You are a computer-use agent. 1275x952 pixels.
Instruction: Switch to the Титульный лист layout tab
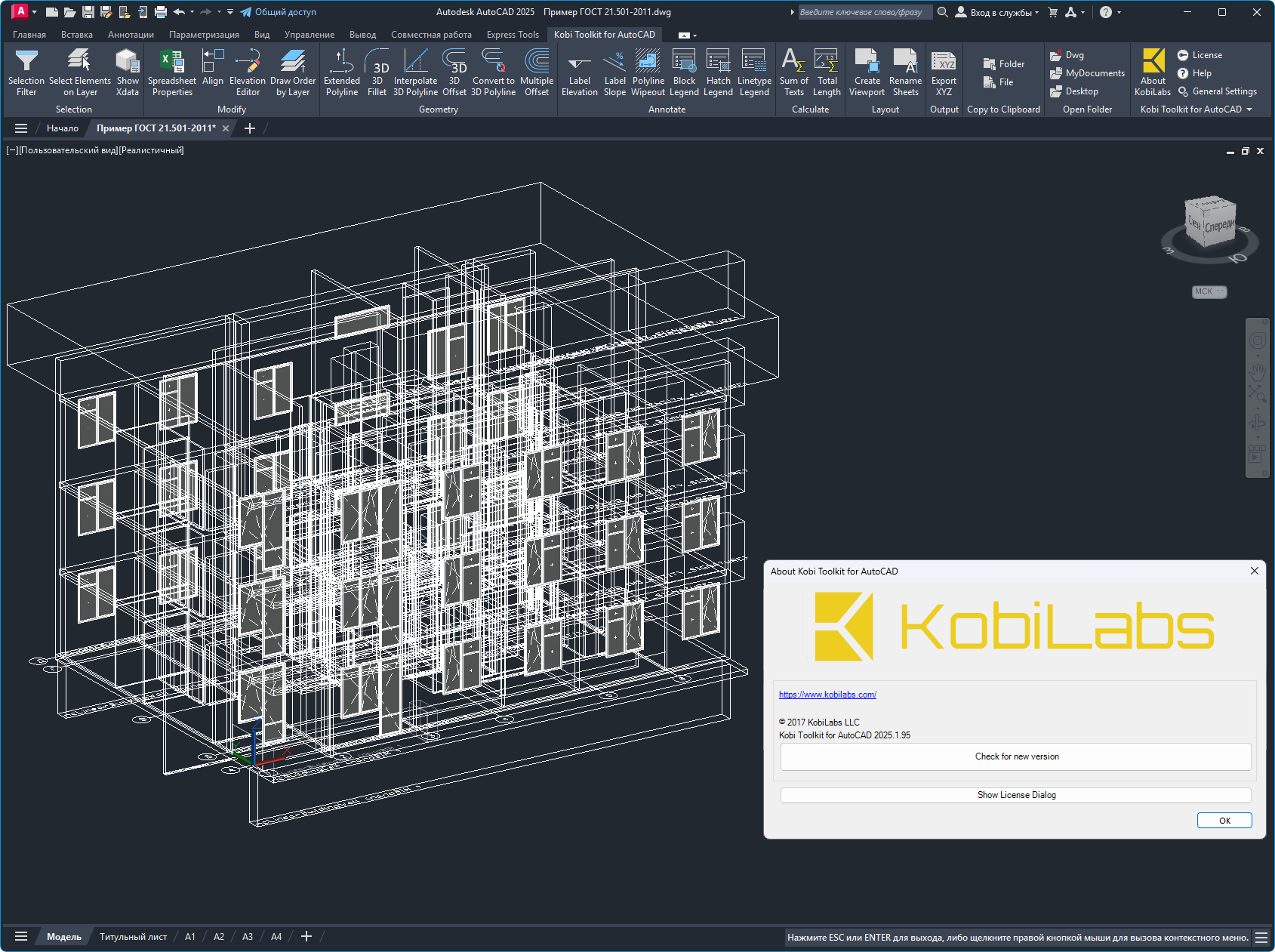coord(133,937)
